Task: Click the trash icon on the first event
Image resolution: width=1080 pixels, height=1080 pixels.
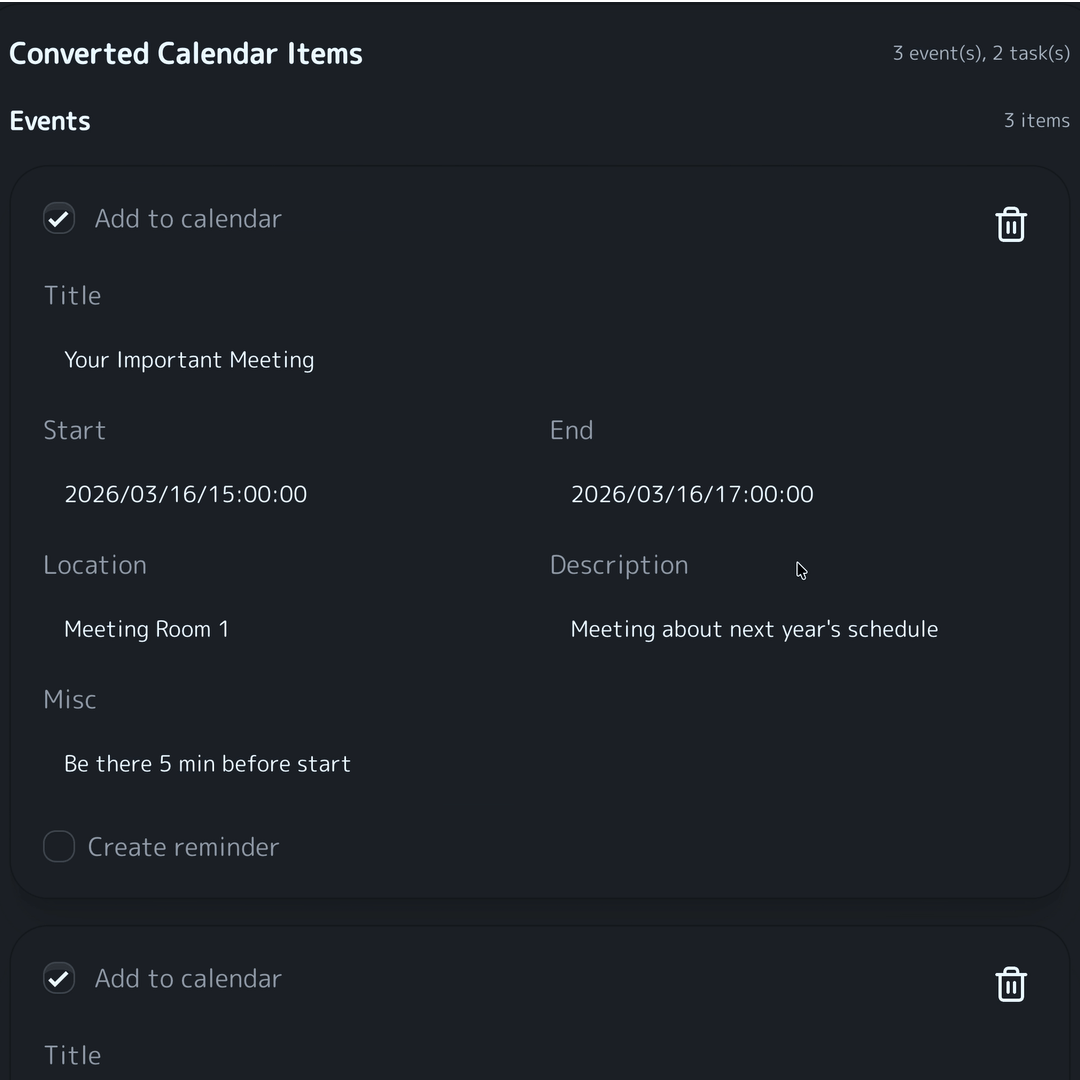Action: click(1011, 224)
